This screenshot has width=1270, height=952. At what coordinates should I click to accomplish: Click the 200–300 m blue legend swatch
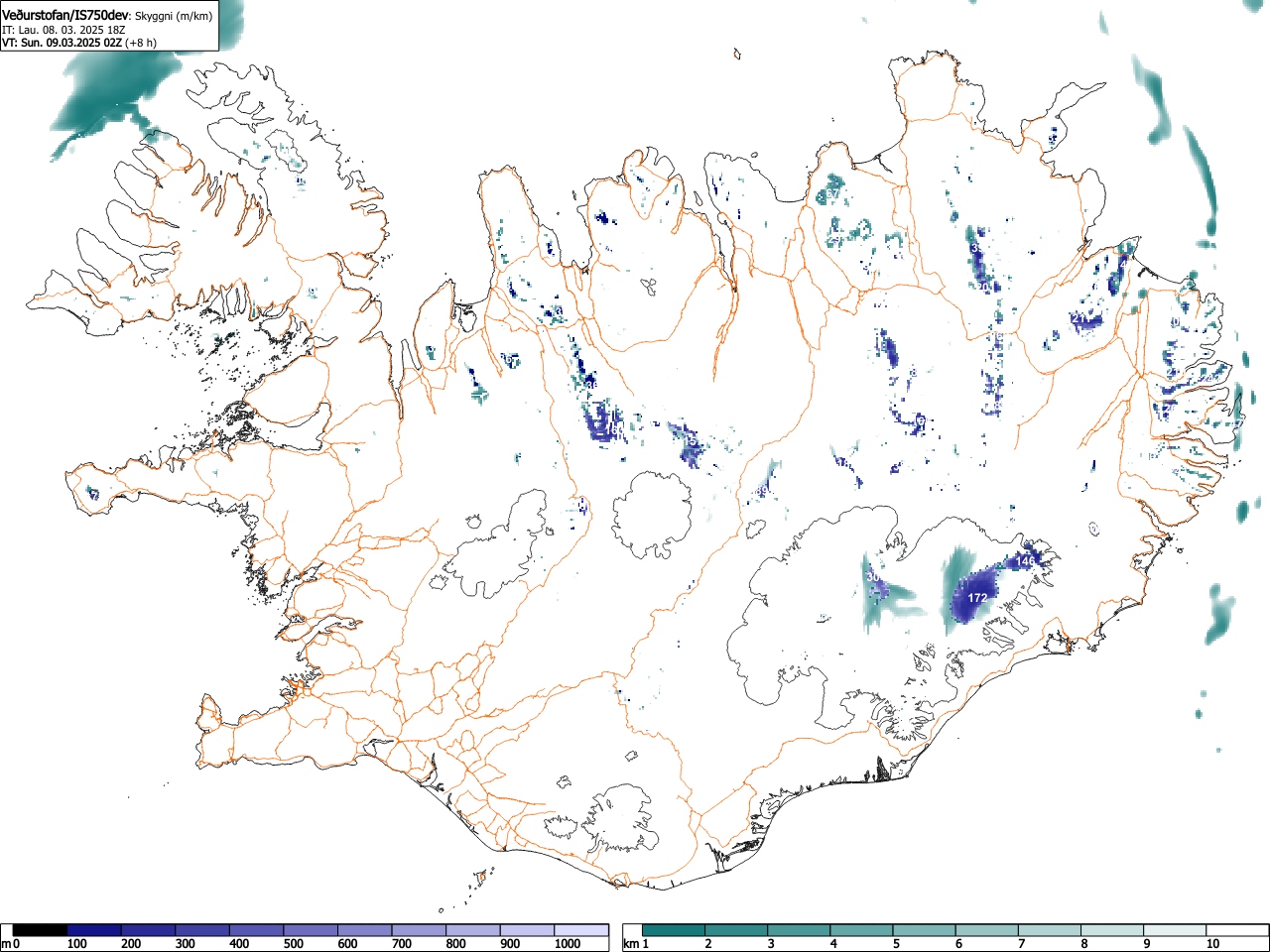click(149, 930)
